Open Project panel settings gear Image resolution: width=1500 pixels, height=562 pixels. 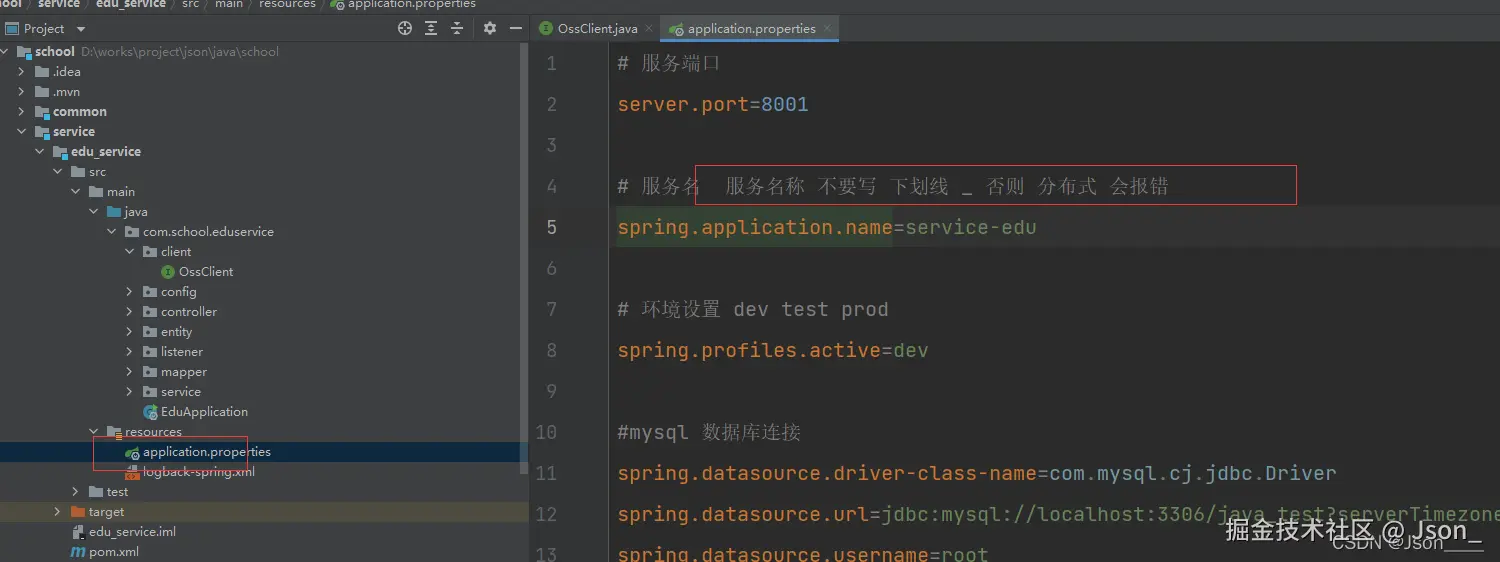coord(489,29)
